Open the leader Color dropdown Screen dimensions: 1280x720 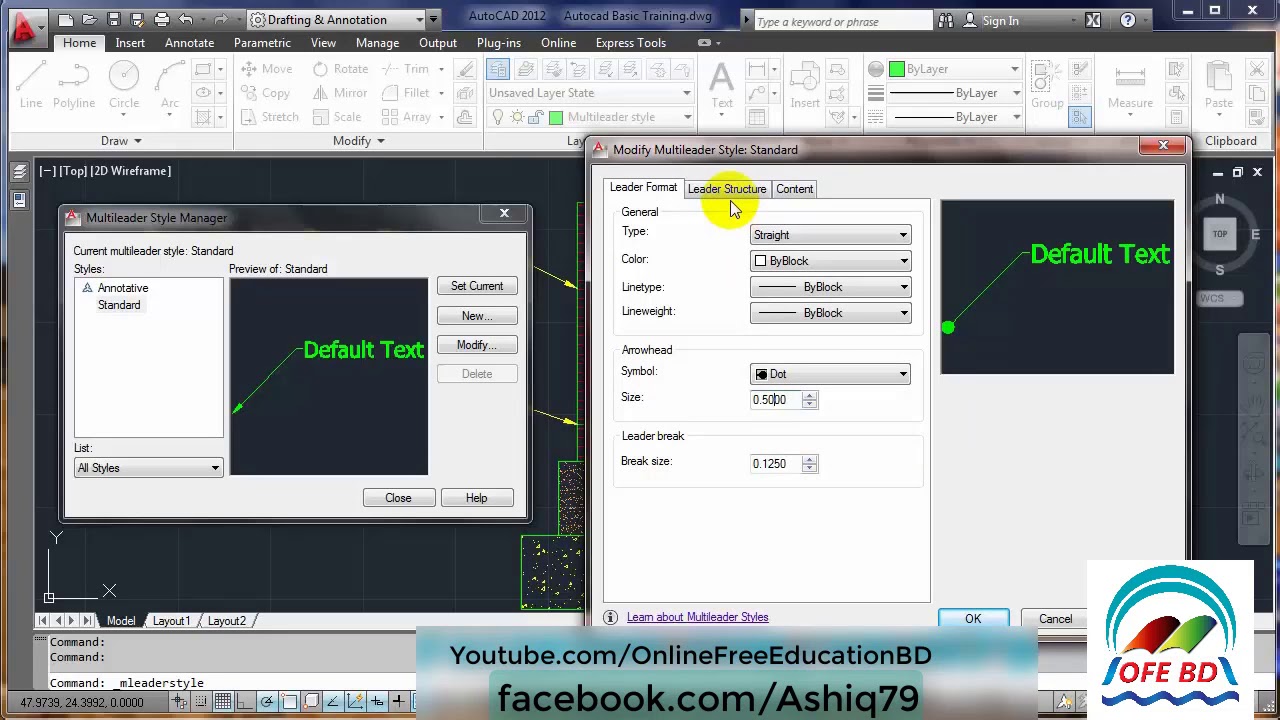pos(830,261)
